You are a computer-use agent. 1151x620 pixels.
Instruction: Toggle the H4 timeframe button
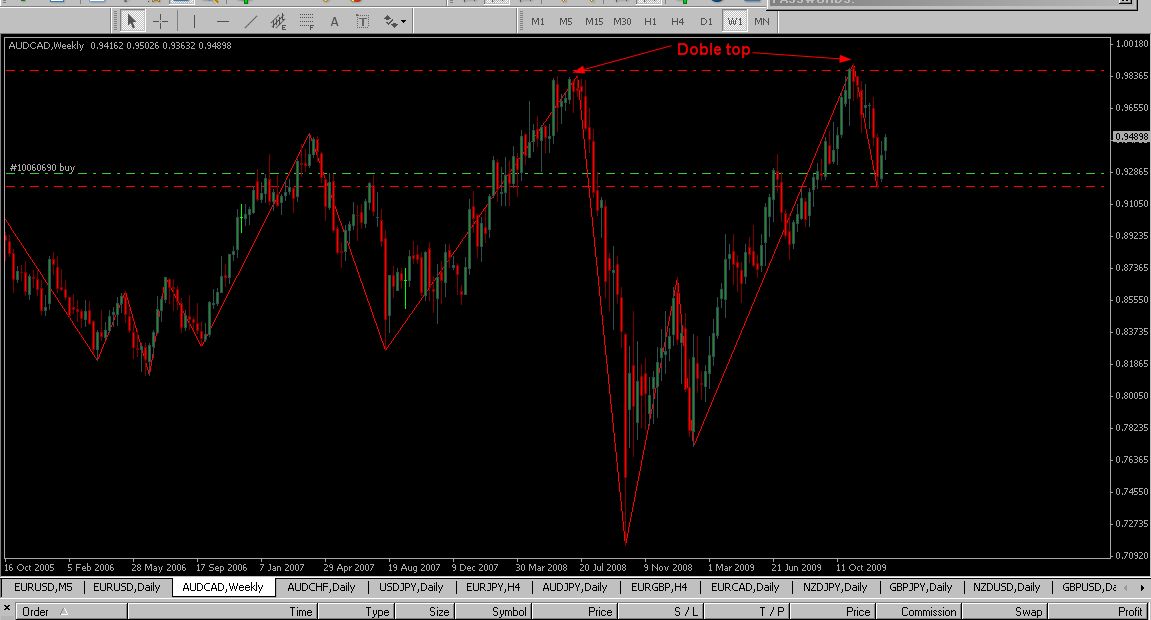click(x=678, y=21)
